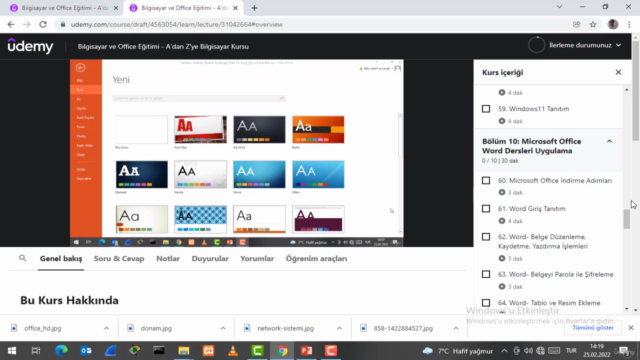Bookmark this page with the star icon
Image resolution: width=640 pixels, height=360 pixels.
pos(593,24)
